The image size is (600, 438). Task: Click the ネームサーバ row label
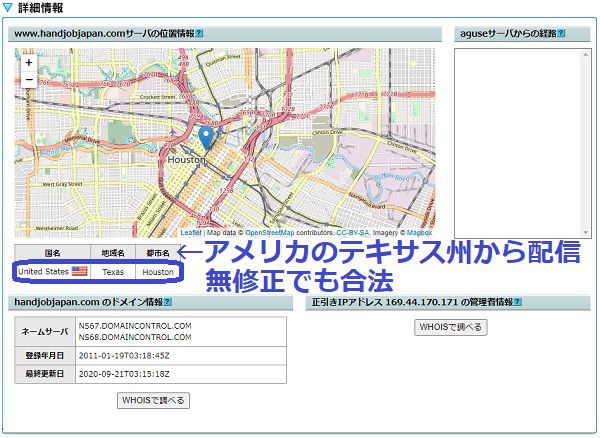[45, 332]
